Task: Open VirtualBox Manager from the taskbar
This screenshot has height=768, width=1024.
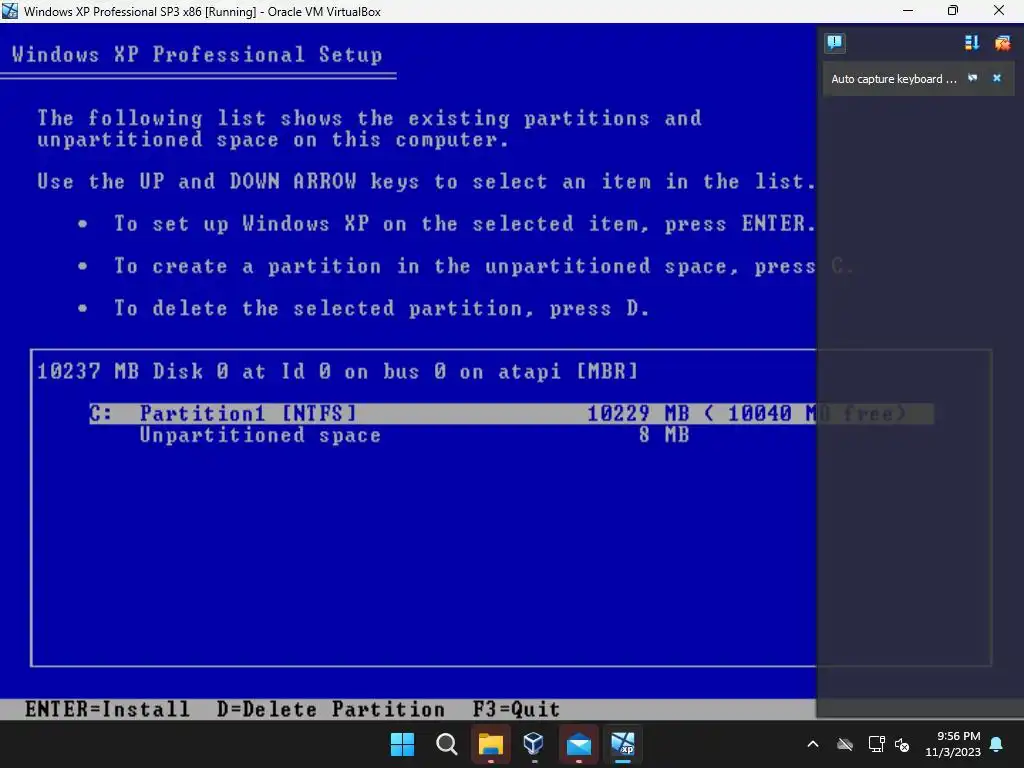Action: pos(534,744)
